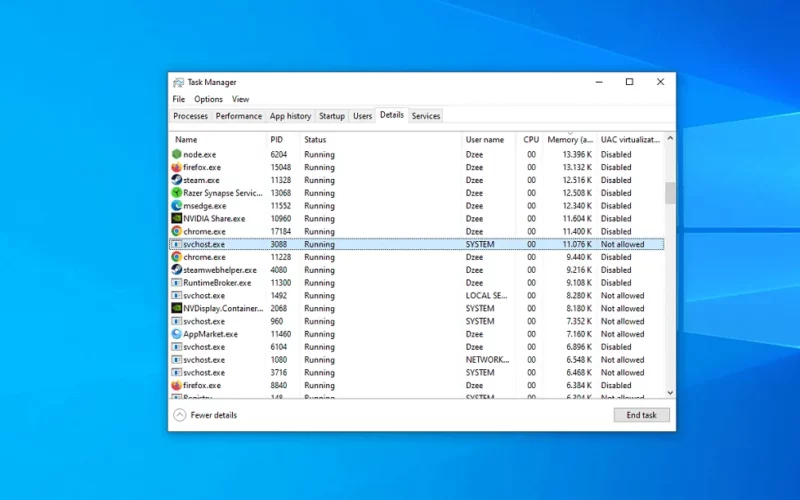Click the vertical scrollbar thumb
This screenshot has width=800, height=500.
tap(670, 193)
